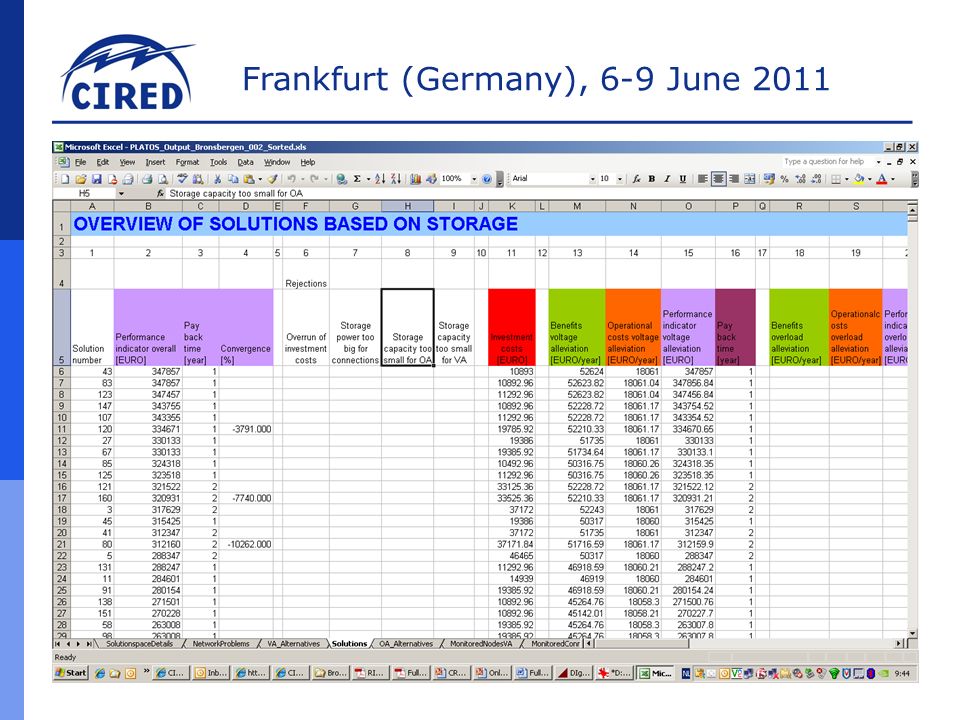Toggle Bold formatting

point(652,179)
